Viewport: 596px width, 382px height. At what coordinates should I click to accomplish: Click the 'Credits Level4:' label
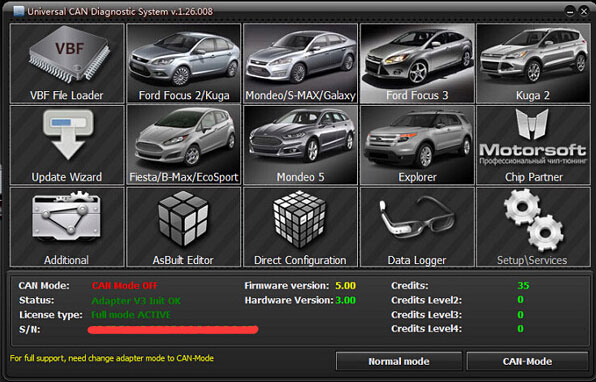click(426, 329)
